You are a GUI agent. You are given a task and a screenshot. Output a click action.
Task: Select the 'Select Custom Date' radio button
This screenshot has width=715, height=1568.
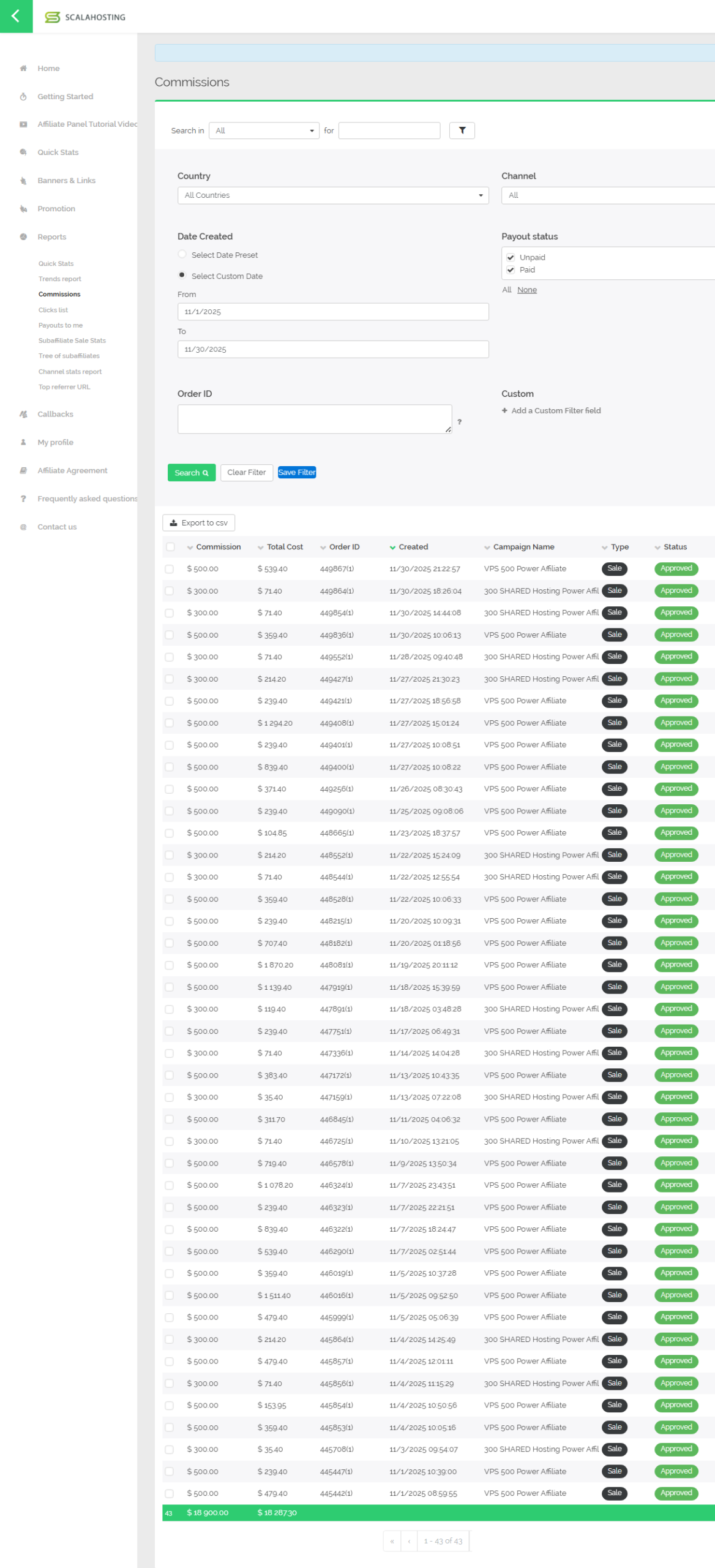[x=182, y=276]
